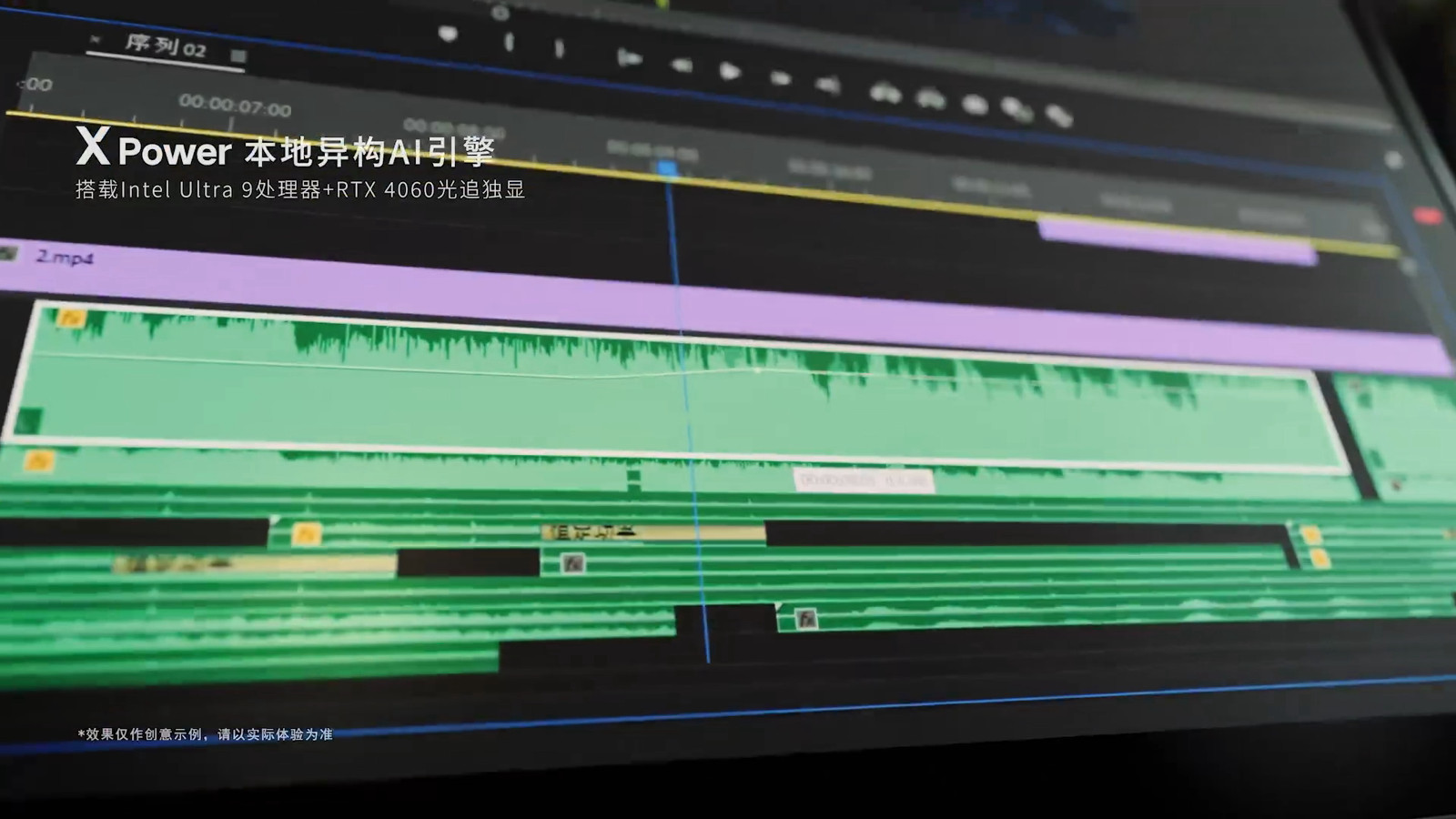The image size is (1456, 819).
Task: Select the yellow clip with Chinese label text
Action: pos(653,531)
